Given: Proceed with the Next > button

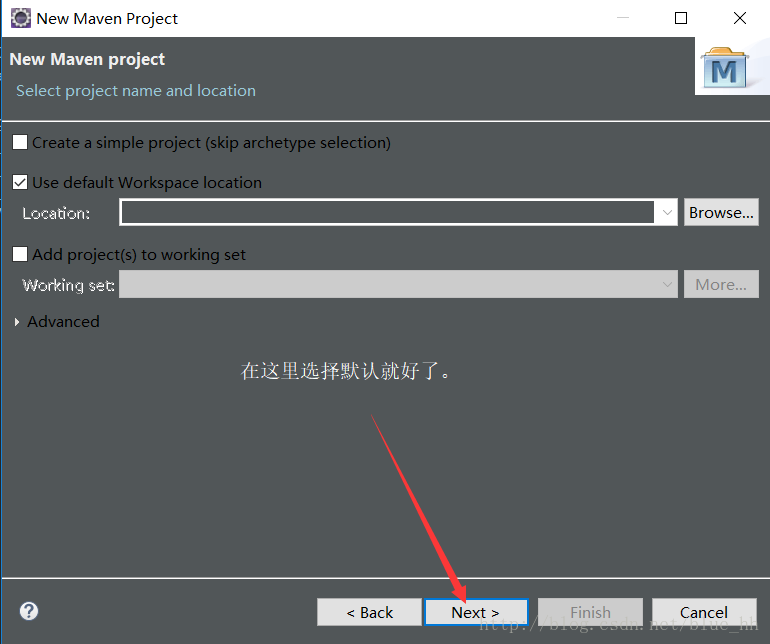Looking at the screenshot, I should [476, 612].
